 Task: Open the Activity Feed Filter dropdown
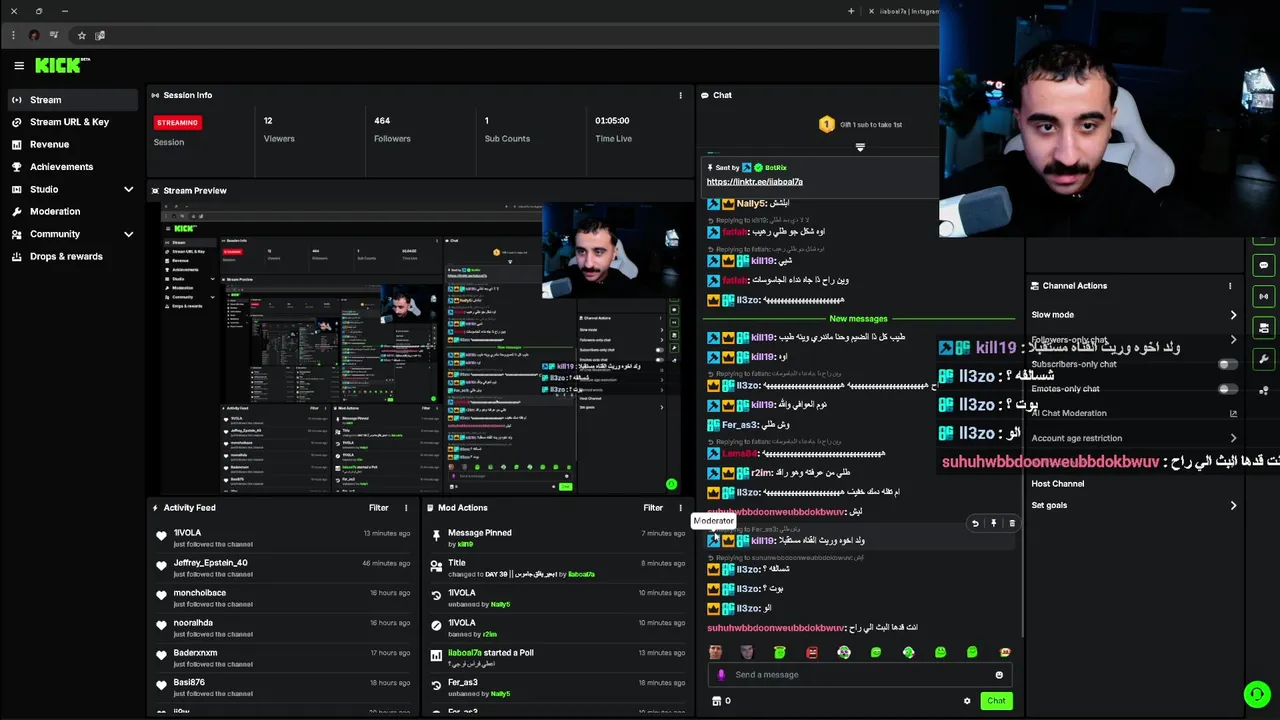[378, 508]
